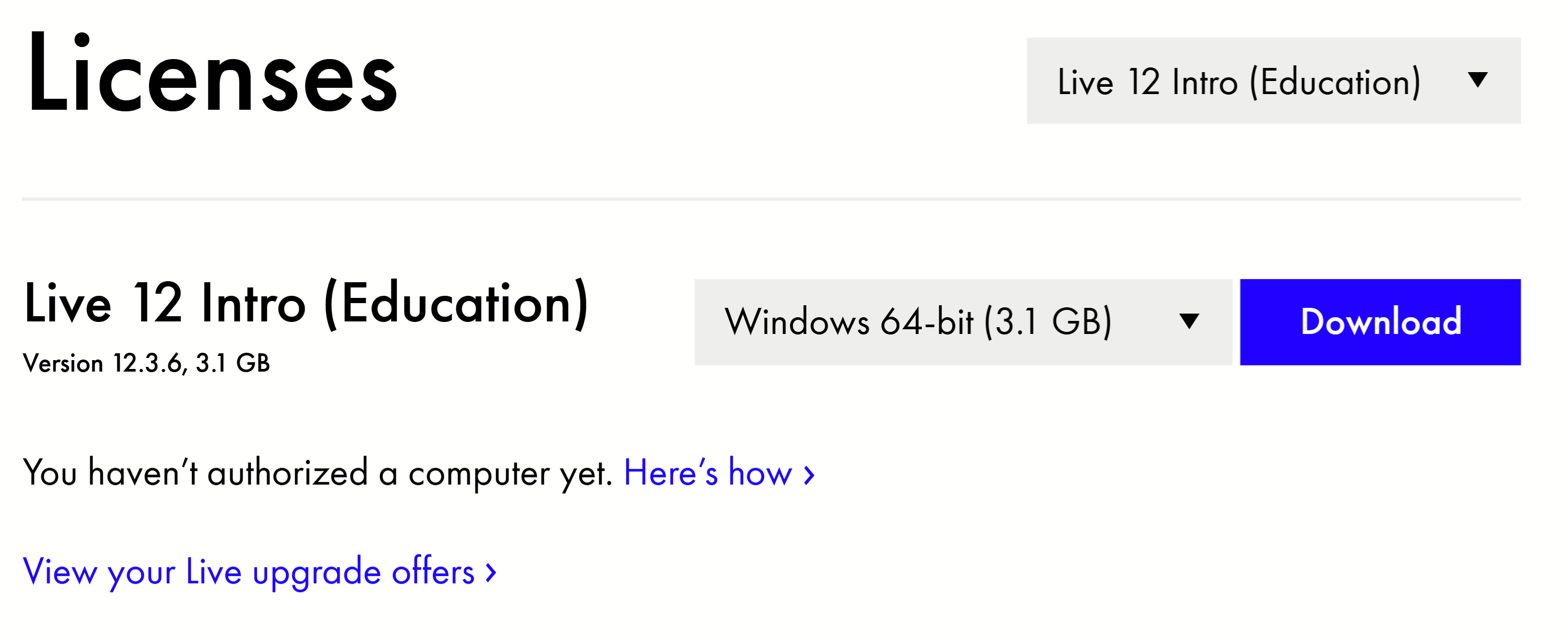
Task: Open the "Here's how" authorization link
Action: click(x=708, y=473)
